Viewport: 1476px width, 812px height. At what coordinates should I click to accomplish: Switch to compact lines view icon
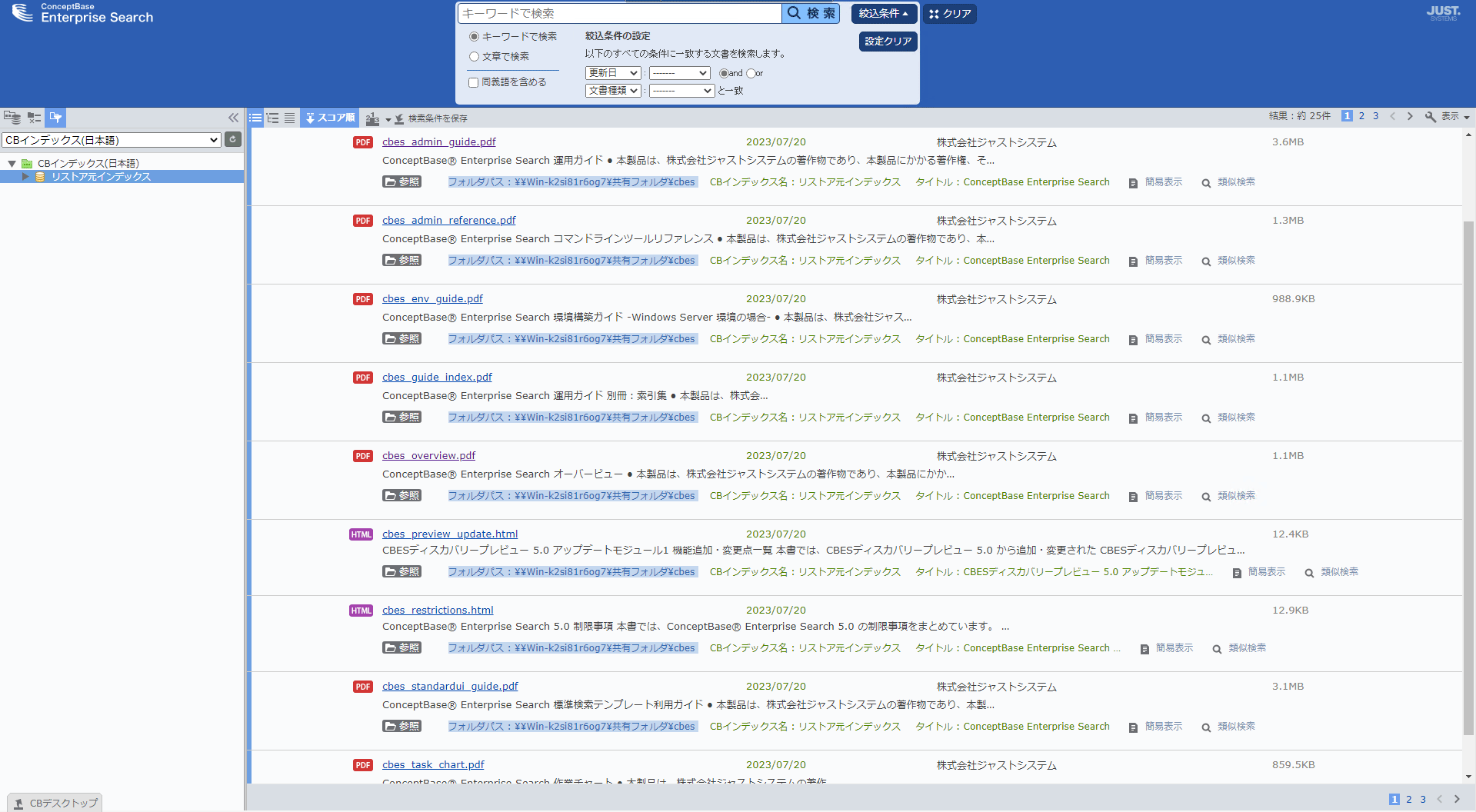coord(289,118)
